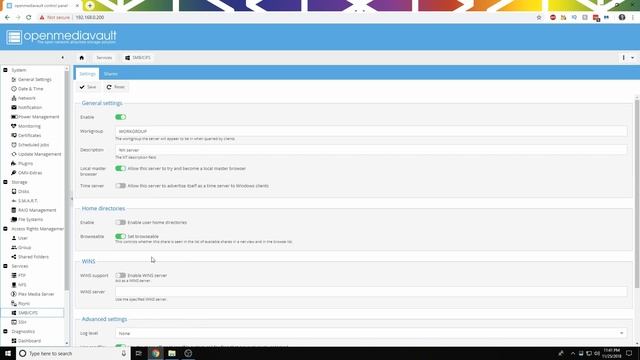Click the WINS server input field

coord(371,292)
